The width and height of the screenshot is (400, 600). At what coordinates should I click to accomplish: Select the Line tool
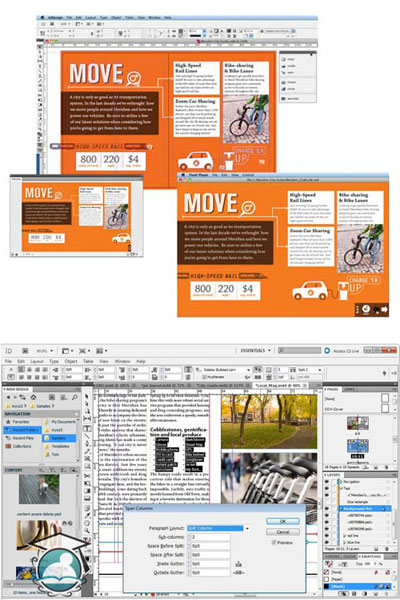[87, 436]
